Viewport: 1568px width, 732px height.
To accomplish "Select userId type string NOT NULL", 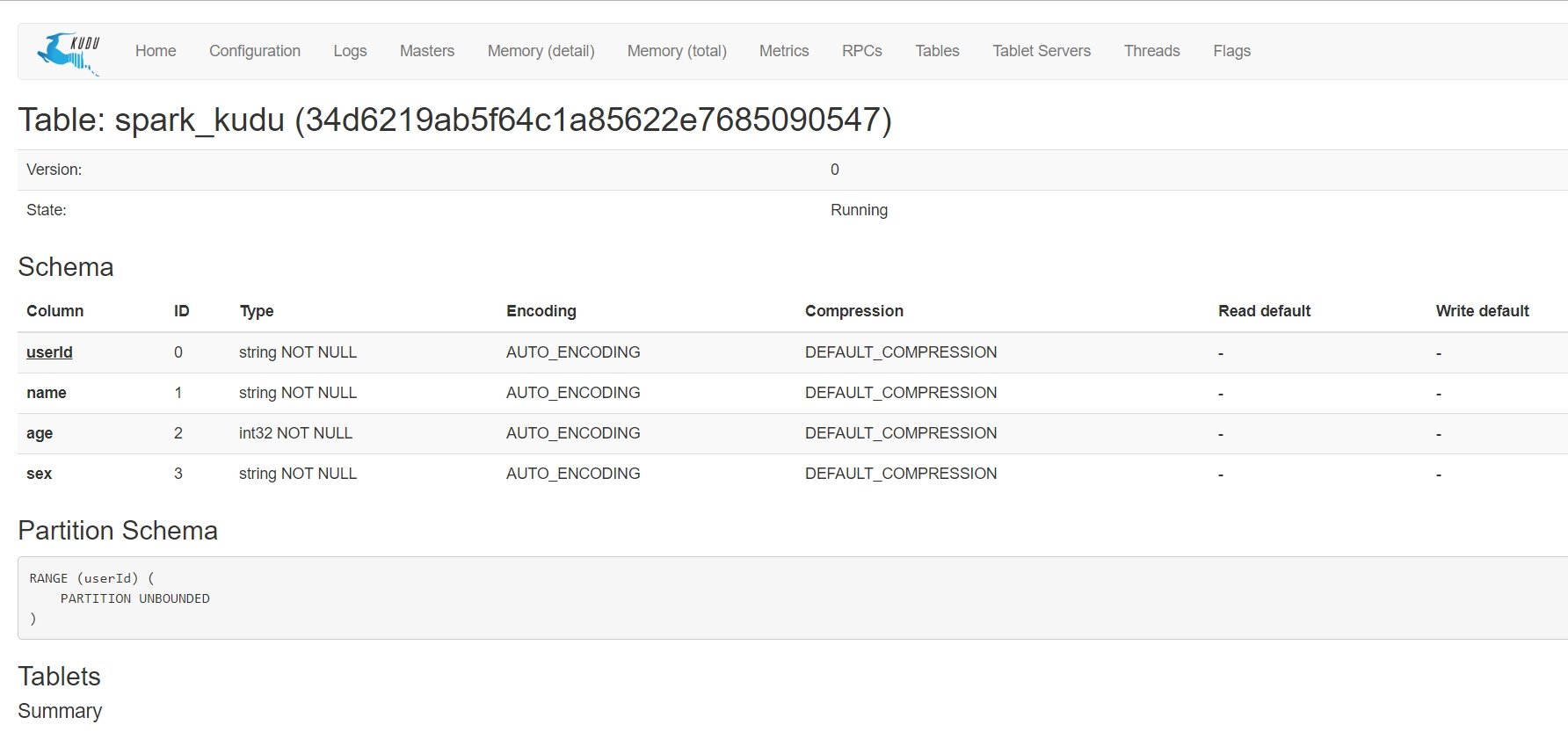I will point(298,352).
